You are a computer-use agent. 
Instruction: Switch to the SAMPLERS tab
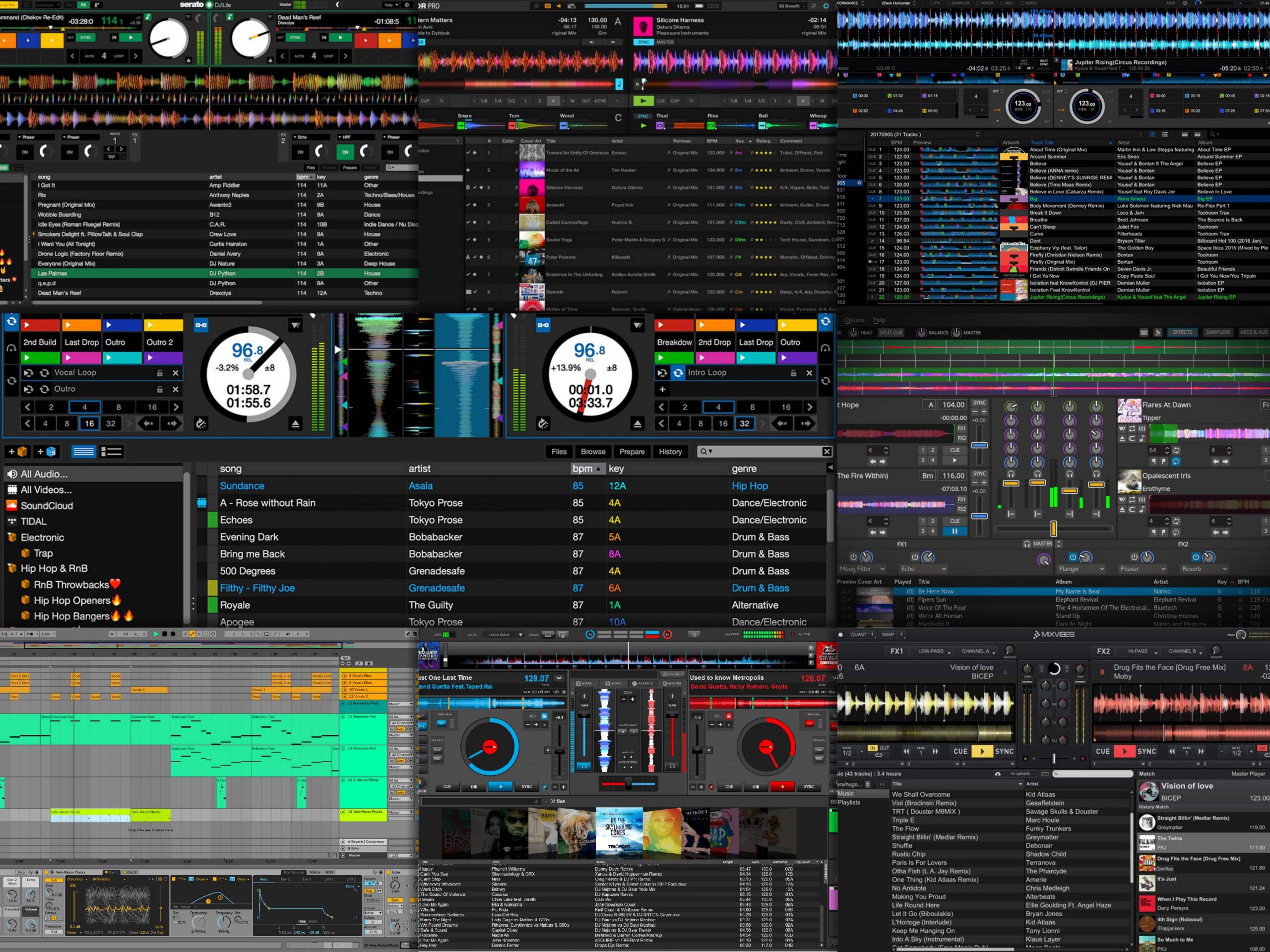1218,332
